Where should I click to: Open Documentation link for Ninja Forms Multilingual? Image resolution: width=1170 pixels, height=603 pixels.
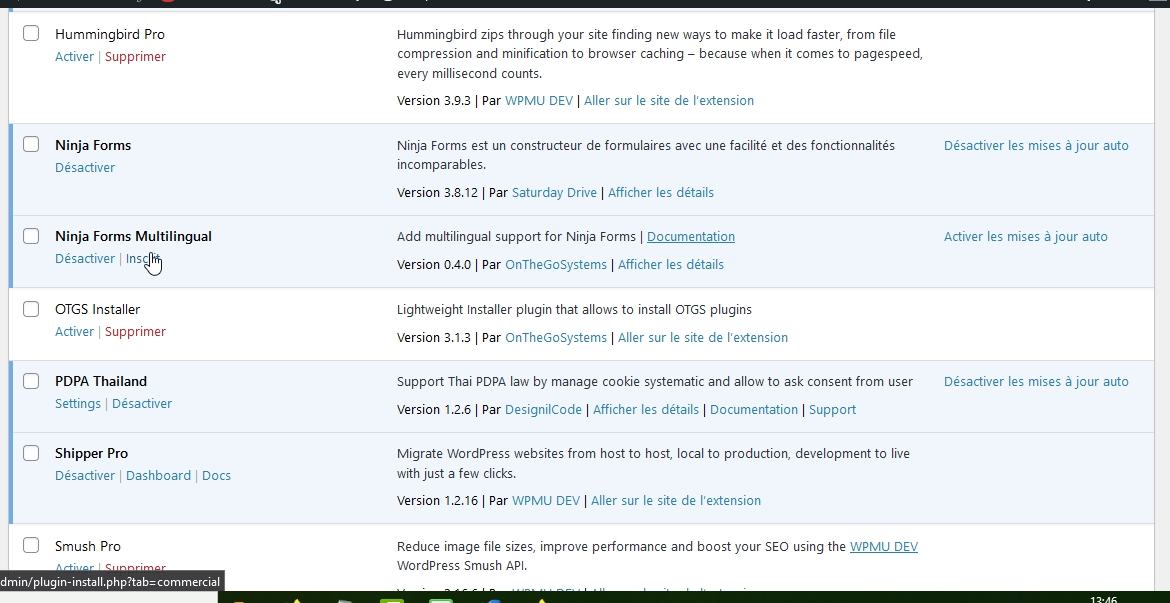[691, 237]
